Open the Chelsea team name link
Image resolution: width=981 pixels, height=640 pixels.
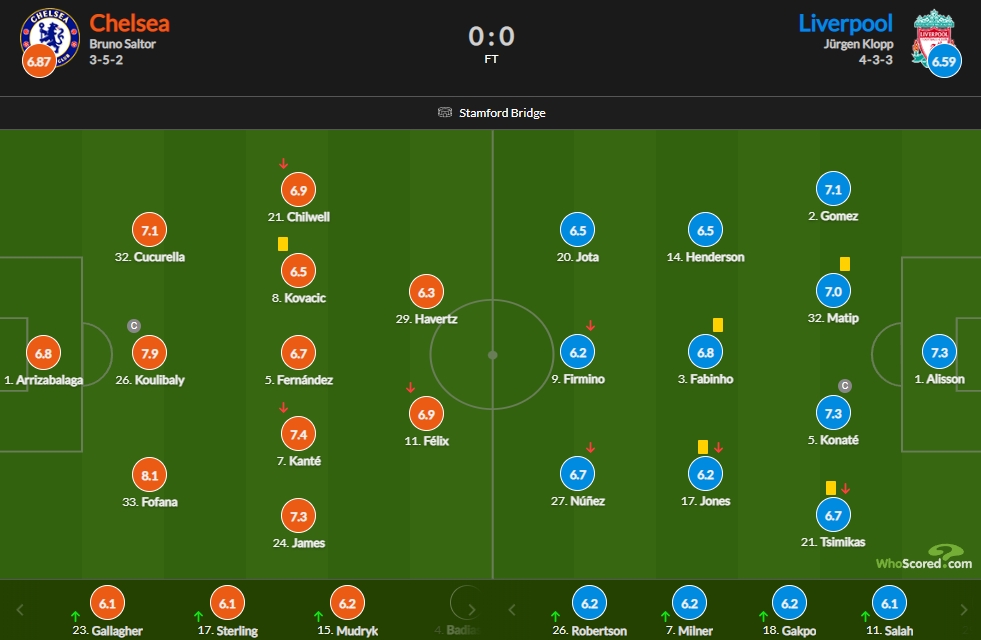click(x=130, y=23)
